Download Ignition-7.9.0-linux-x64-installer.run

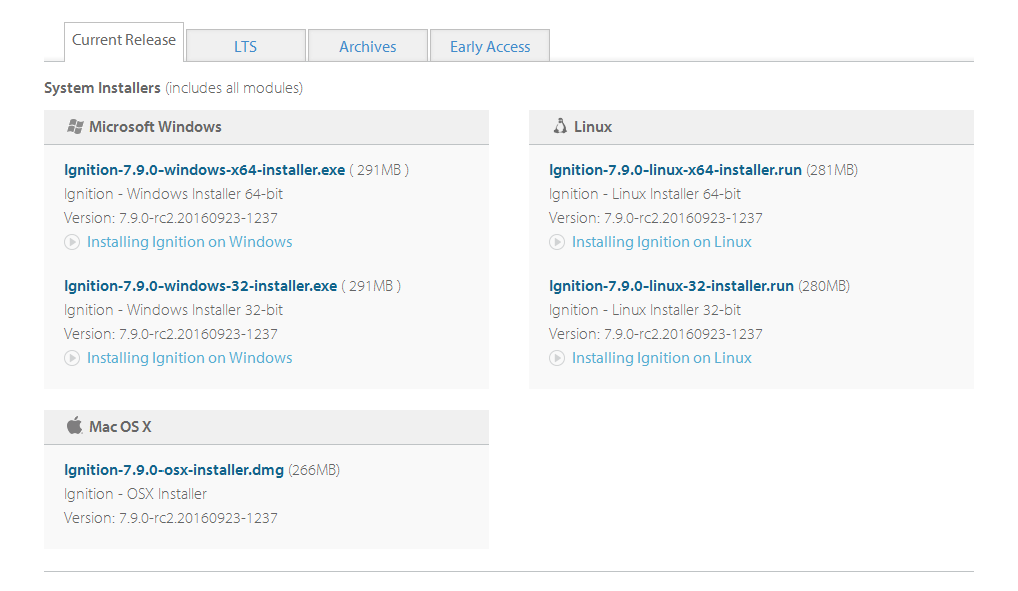point(675,170)
